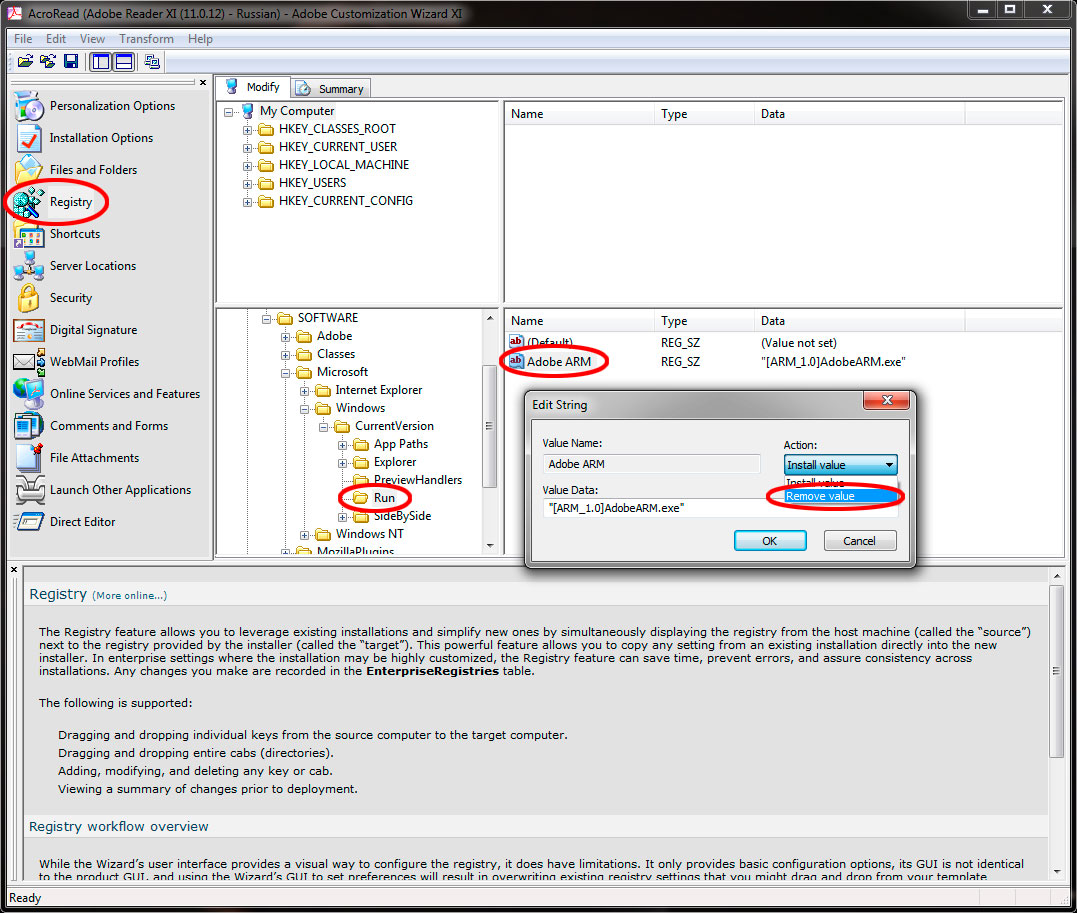Collapse the Microsoft node
1077x913 pixels.
[x=285, y=373]
